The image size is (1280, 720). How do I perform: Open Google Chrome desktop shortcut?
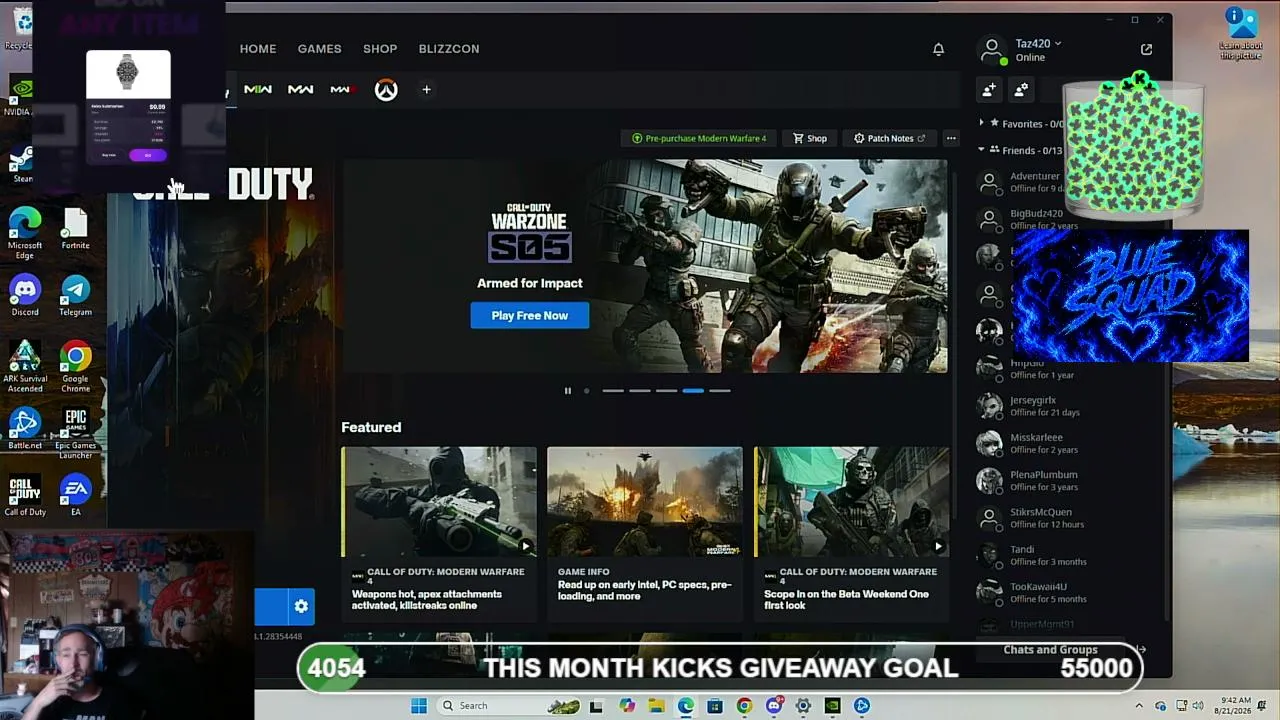pos(75,366)
